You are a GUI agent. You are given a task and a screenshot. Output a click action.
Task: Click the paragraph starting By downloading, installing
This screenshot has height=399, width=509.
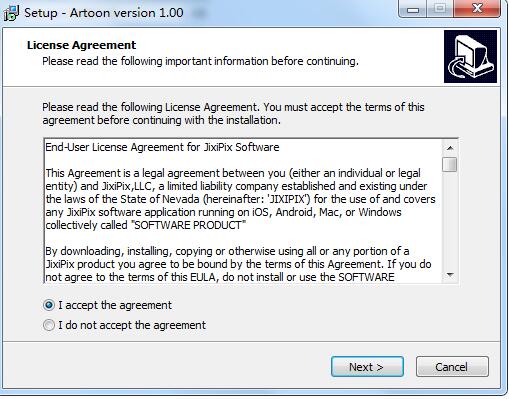pos(238,264)
